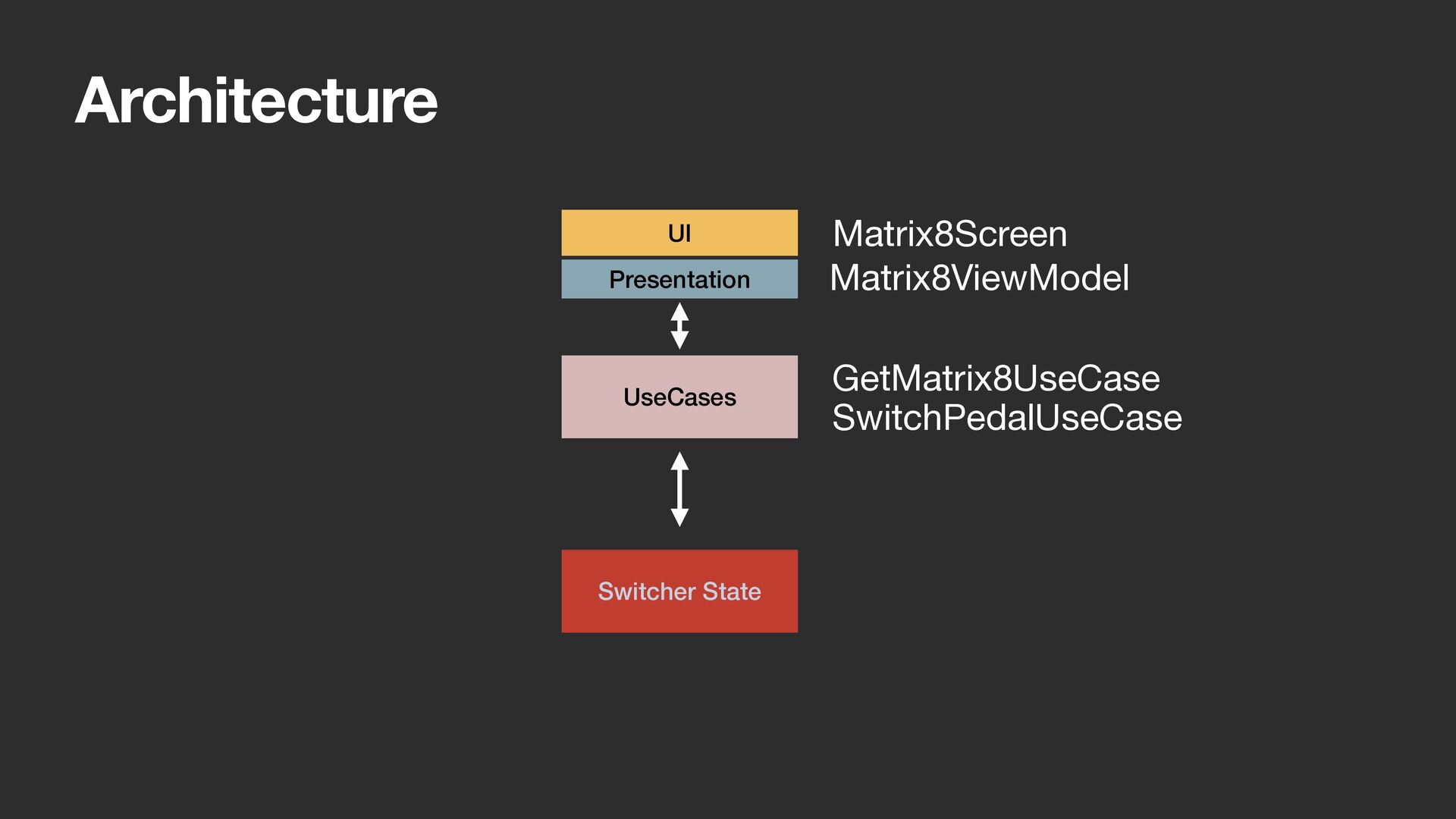Click the lower arrowhead above Switcher State
This screenshot has height=819, width=1456.
coord(679,517)
